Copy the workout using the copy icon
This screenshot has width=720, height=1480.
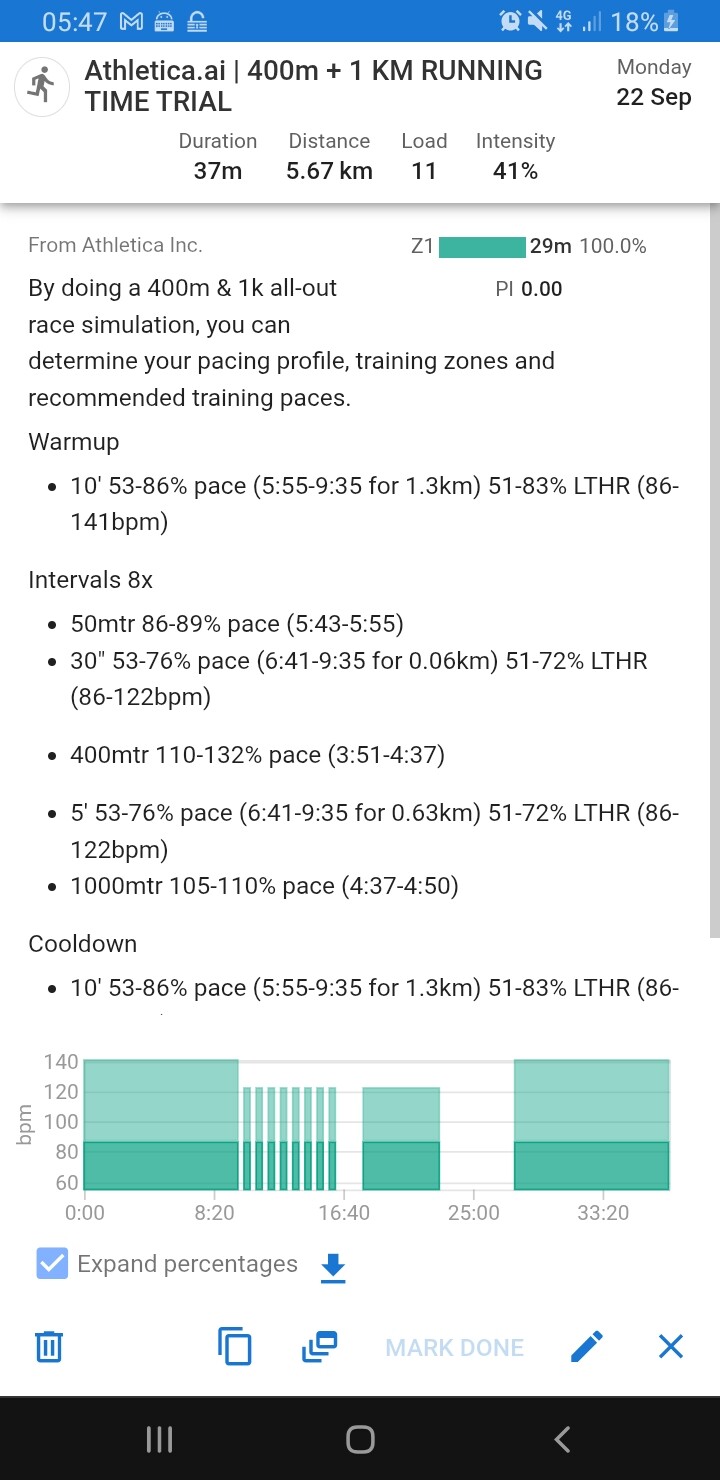tap(235, 1347)
